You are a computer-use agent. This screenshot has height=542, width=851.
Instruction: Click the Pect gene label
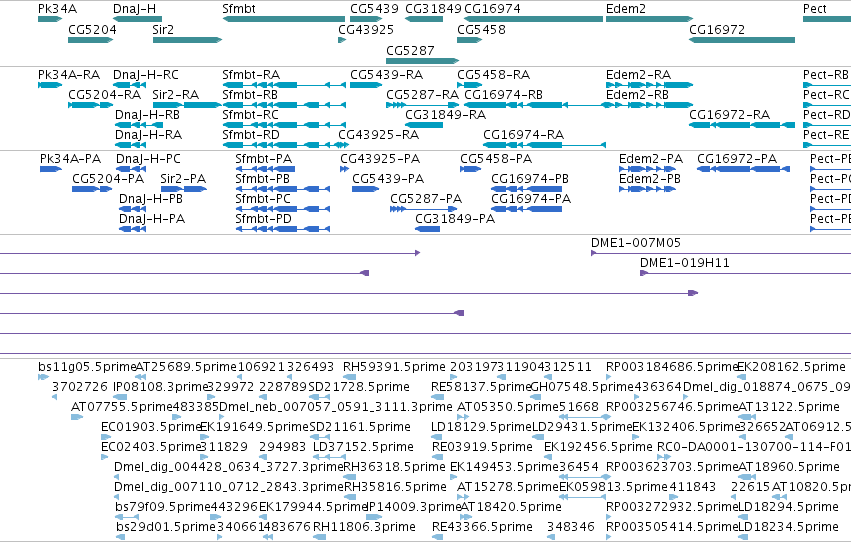point(815,9)
